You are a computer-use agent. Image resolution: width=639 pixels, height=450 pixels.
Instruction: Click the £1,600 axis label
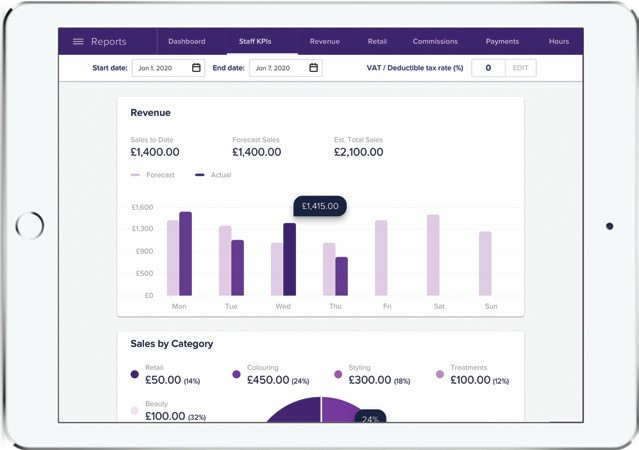142,207
